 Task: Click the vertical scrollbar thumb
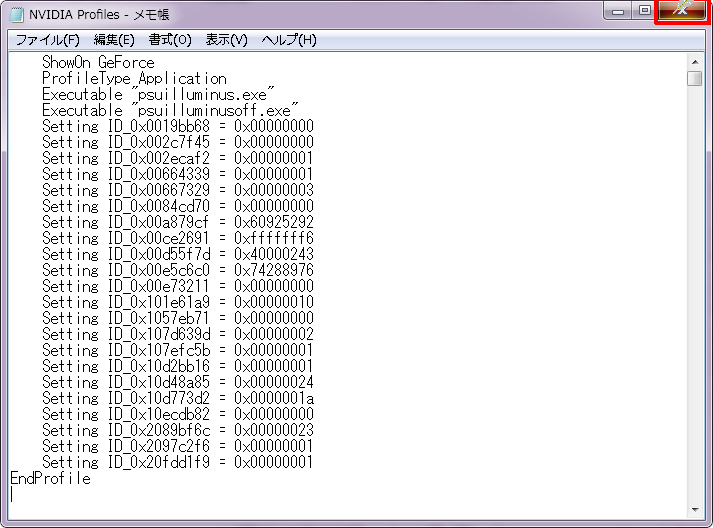coord(695,78)
